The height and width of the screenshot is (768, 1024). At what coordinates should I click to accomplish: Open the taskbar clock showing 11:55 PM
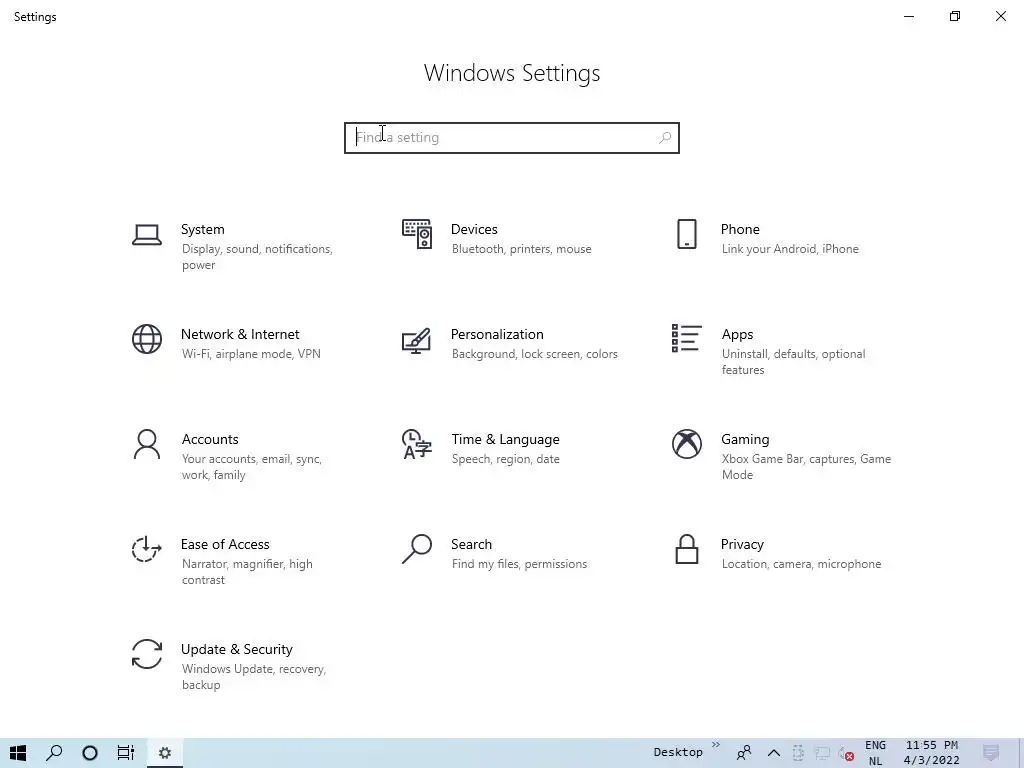(x=931, y=753)
